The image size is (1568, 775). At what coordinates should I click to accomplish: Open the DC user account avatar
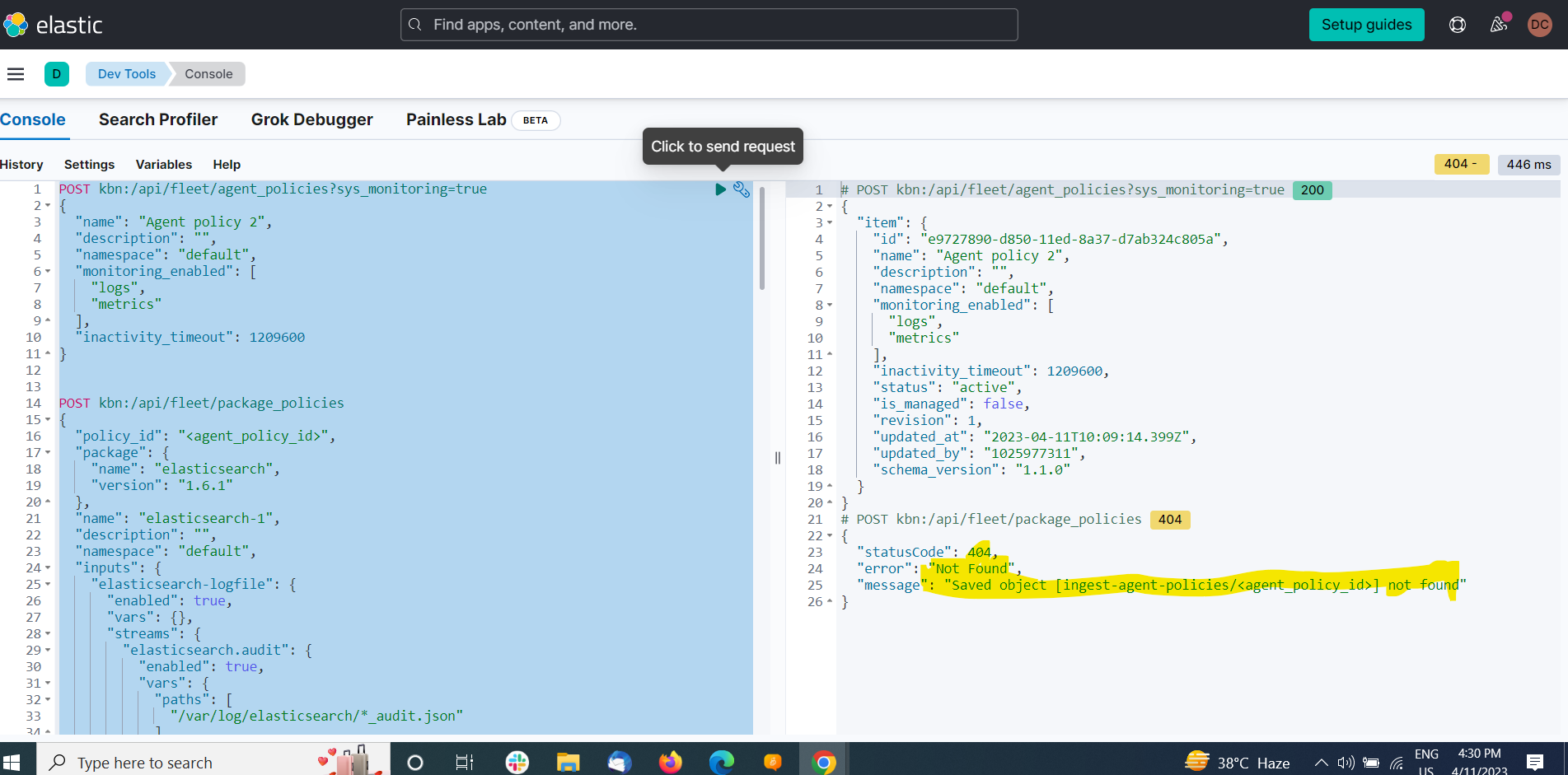[x=1539, y=25]
